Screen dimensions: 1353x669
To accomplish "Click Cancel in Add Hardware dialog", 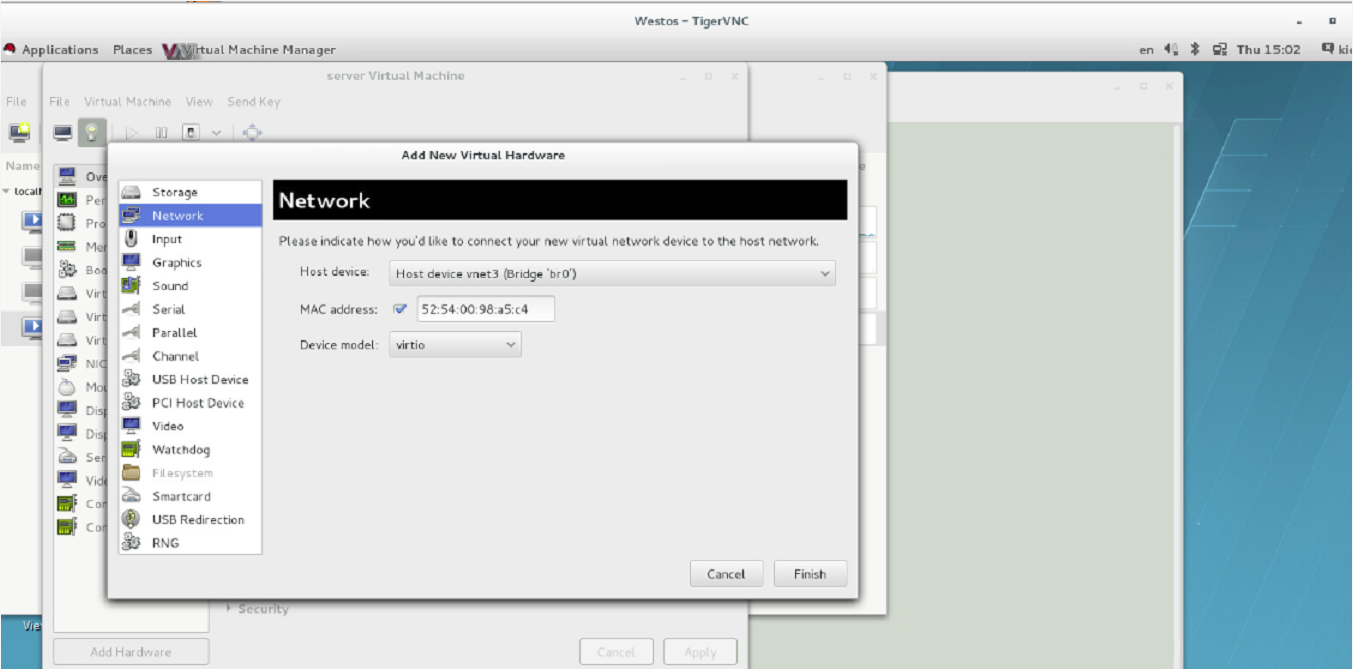I will tap(726, 574).
